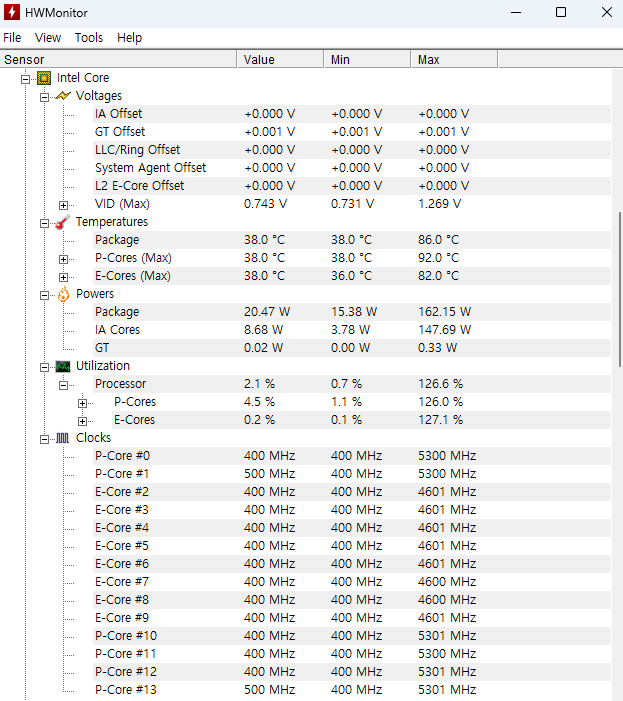Viewport: 623px width, 701px height.
Task: Collapse the Processor utilization node
Action: click(63, 385)
